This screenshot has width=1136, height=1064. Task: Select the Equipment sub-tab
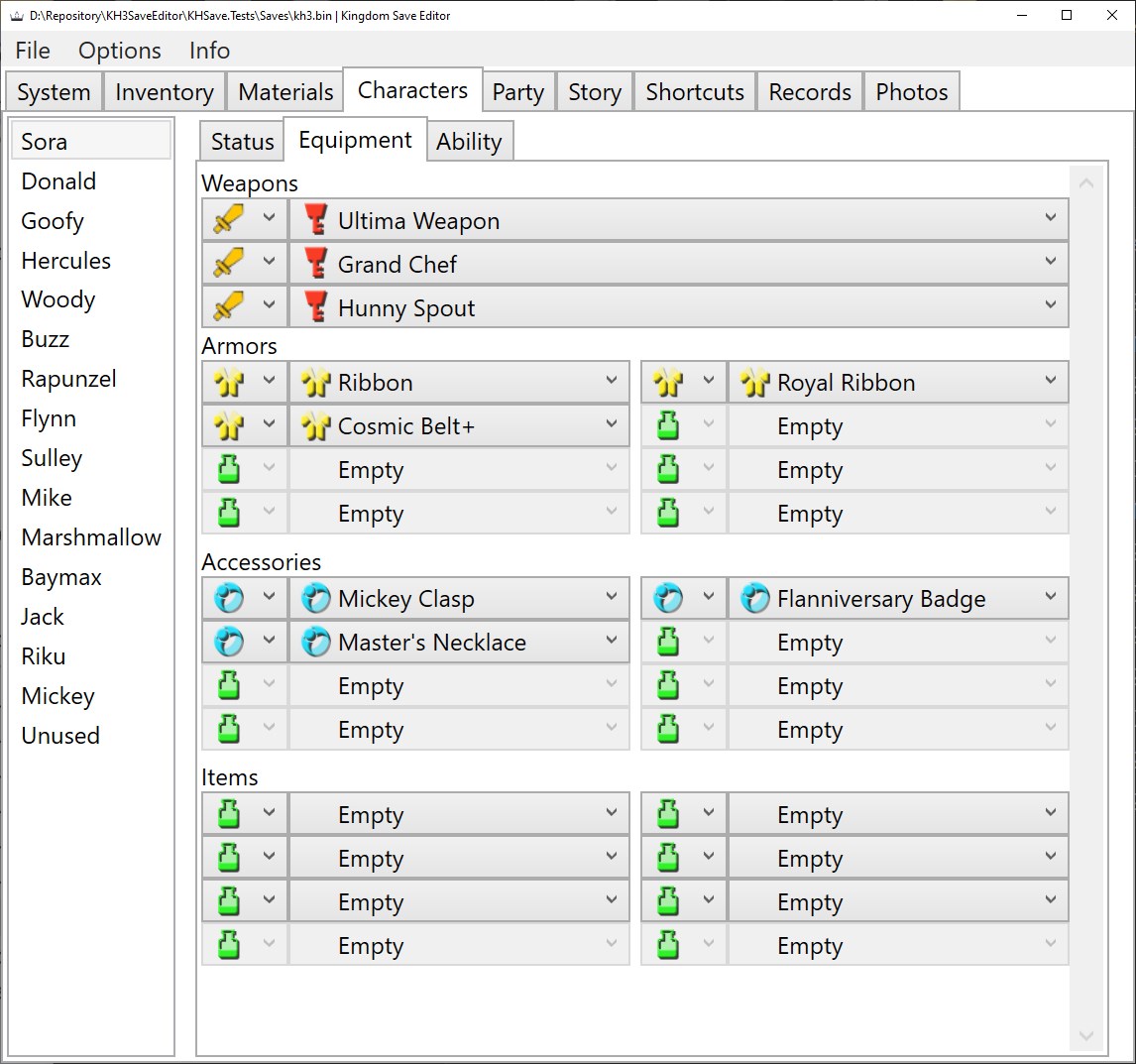pos(355,139)
